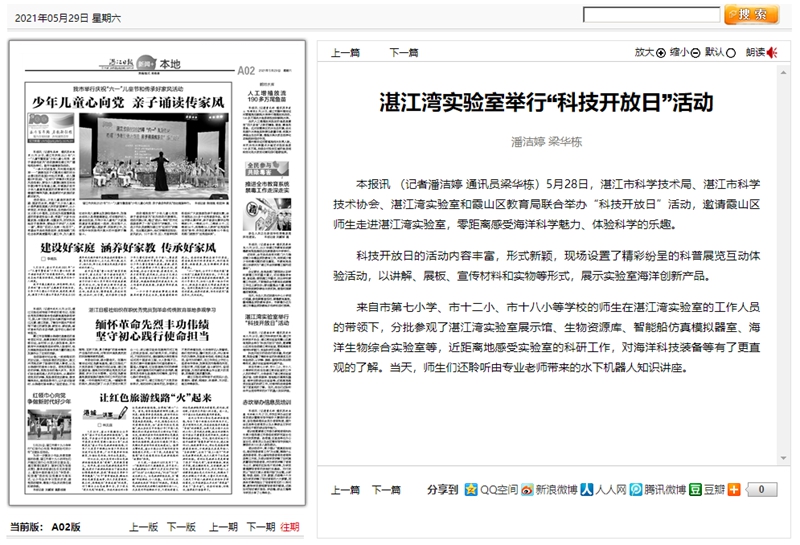Go to 下一版 next page
This screenshot has height=545, width=800.
coord(182,527)
